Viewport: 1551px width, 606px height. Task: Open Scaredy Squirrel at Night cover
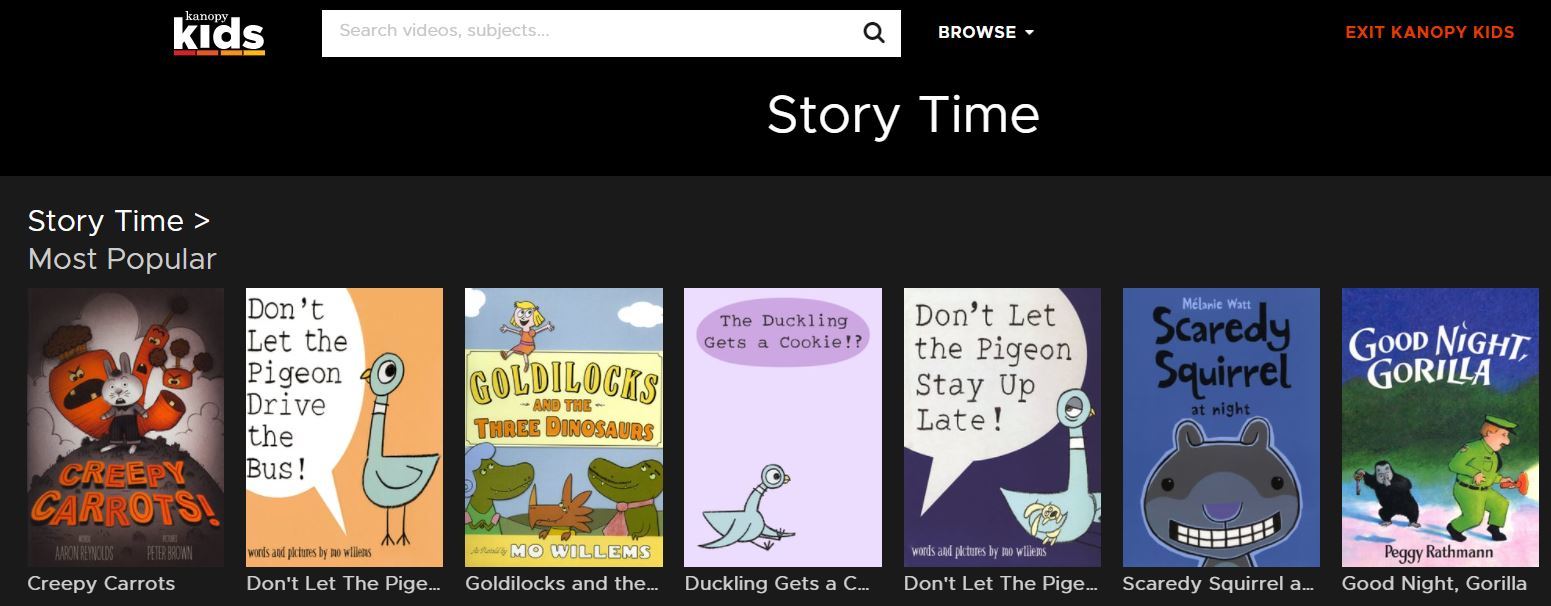click(1220, 427)
